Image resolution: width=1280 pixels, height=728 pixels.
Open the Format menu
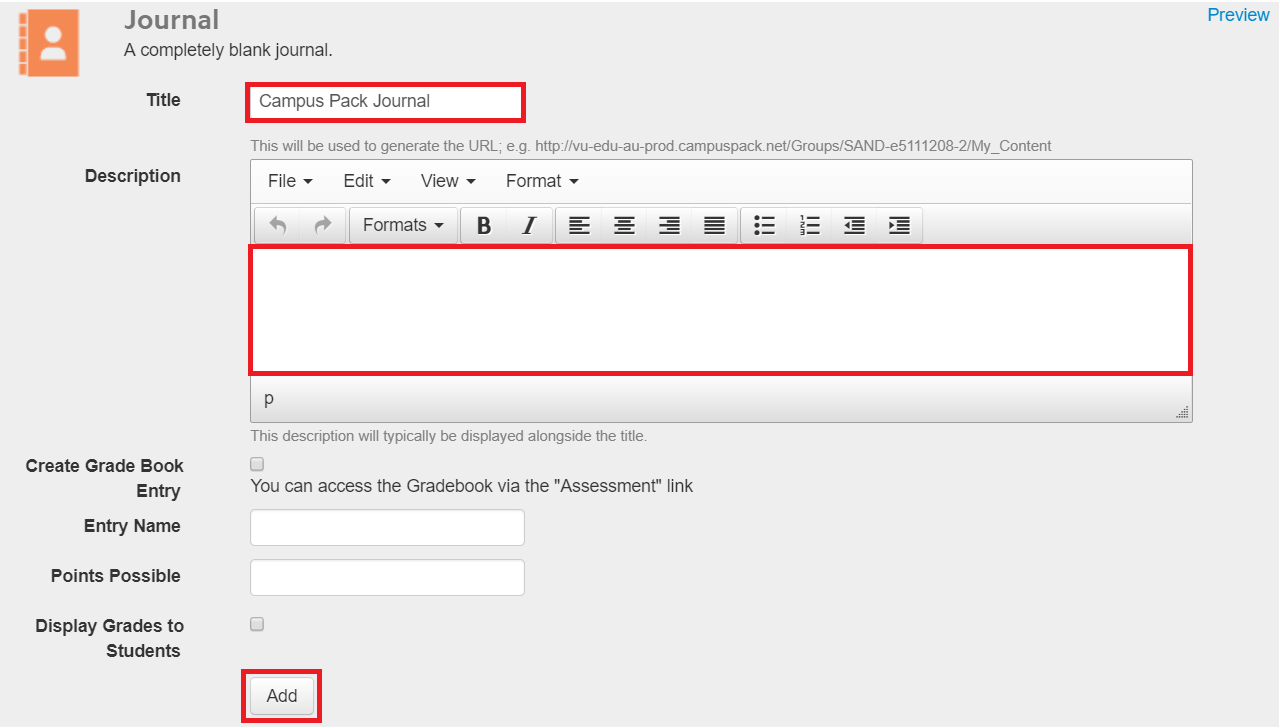(542, 181)
